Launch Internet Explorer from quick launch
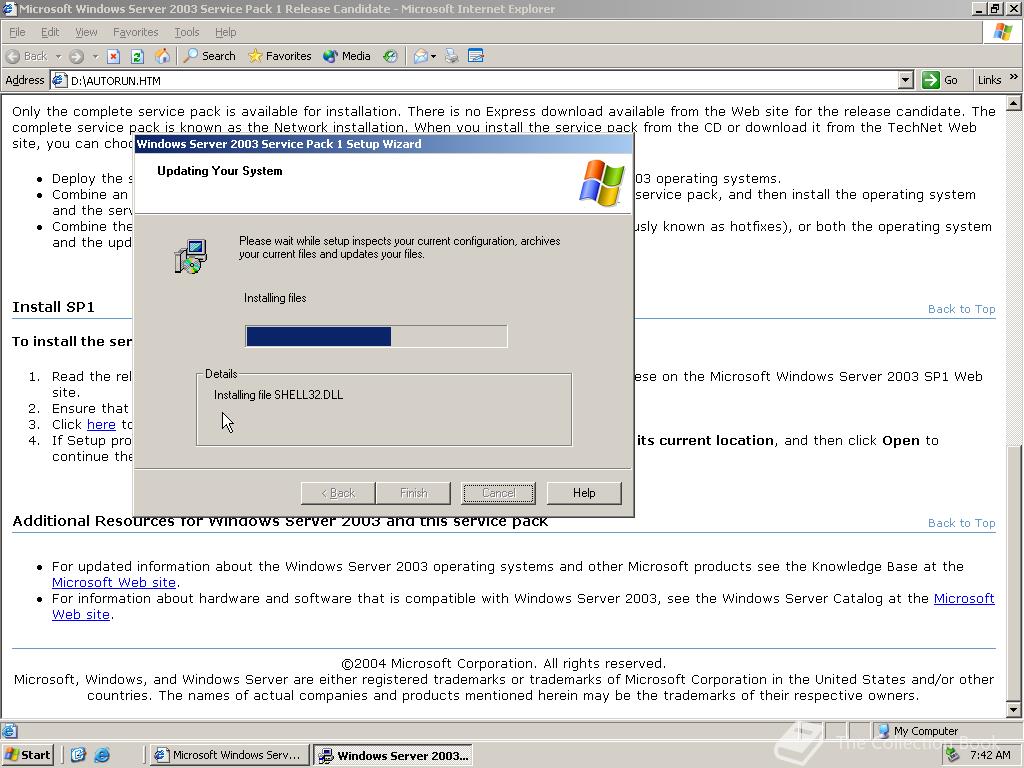The image size is (1024, 768). [102, 755]
